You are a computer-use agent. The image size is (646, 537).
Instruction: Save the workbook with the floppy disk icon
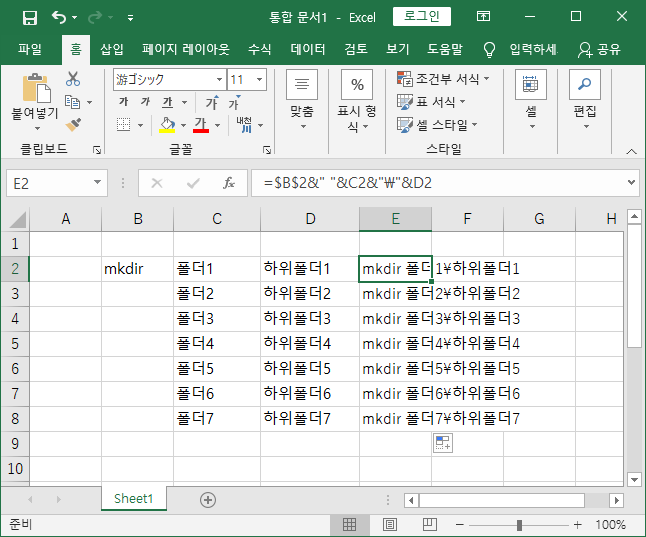coord(30,18)
